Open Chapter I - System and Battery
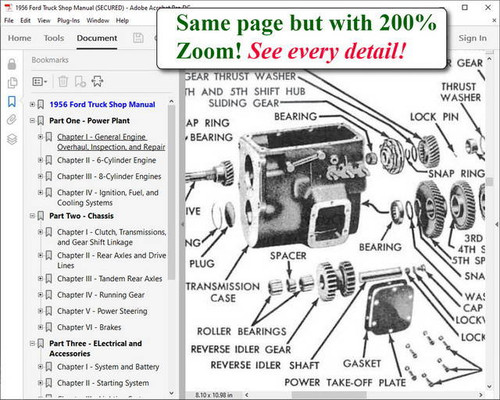Screen dimensions: 500x400 click(108, 367)
